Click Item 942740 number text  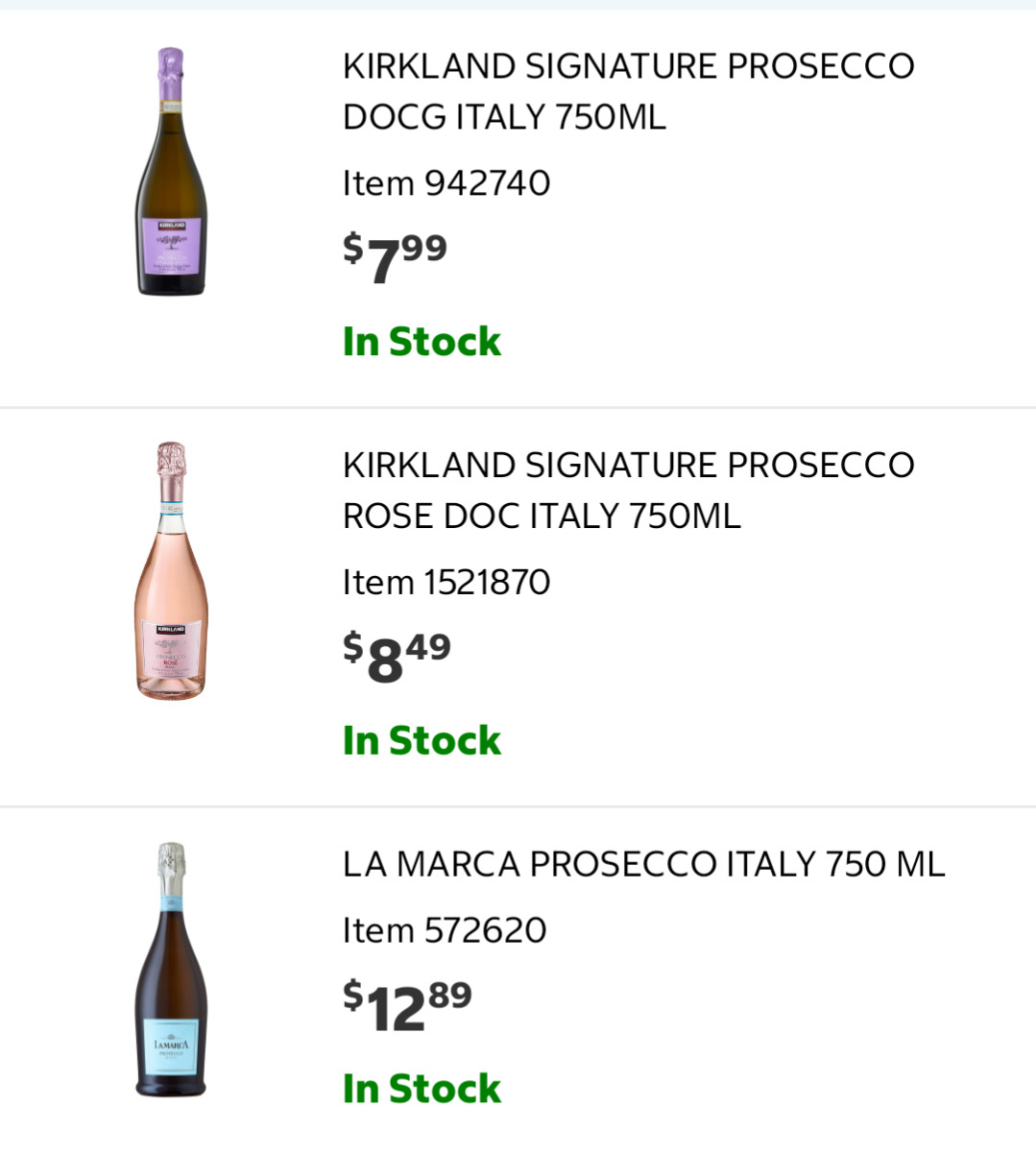pos(446,183)
